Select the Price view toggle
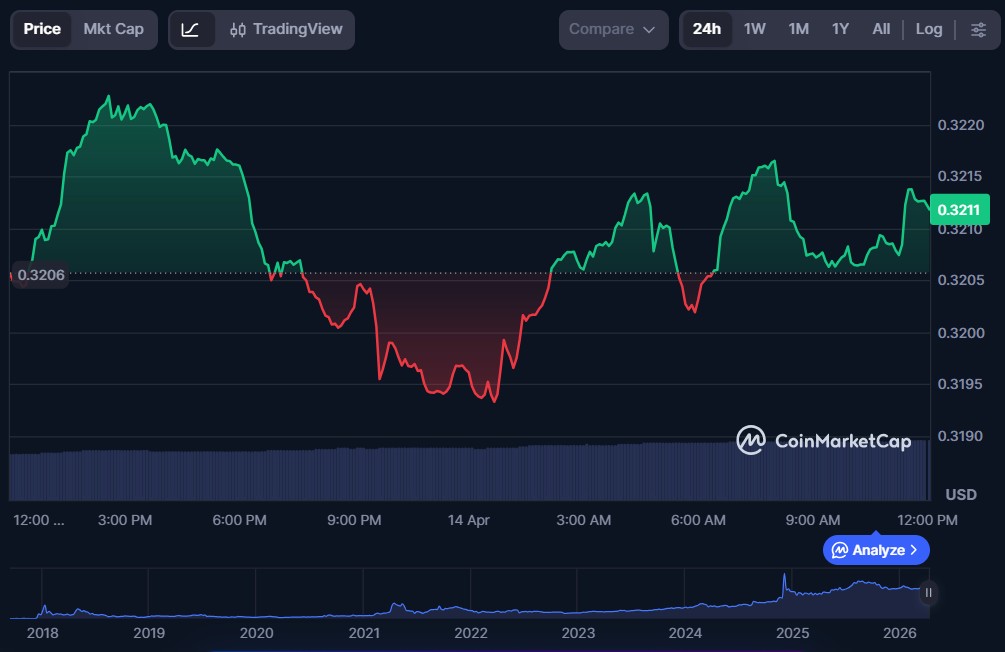 tap(42, 30)
